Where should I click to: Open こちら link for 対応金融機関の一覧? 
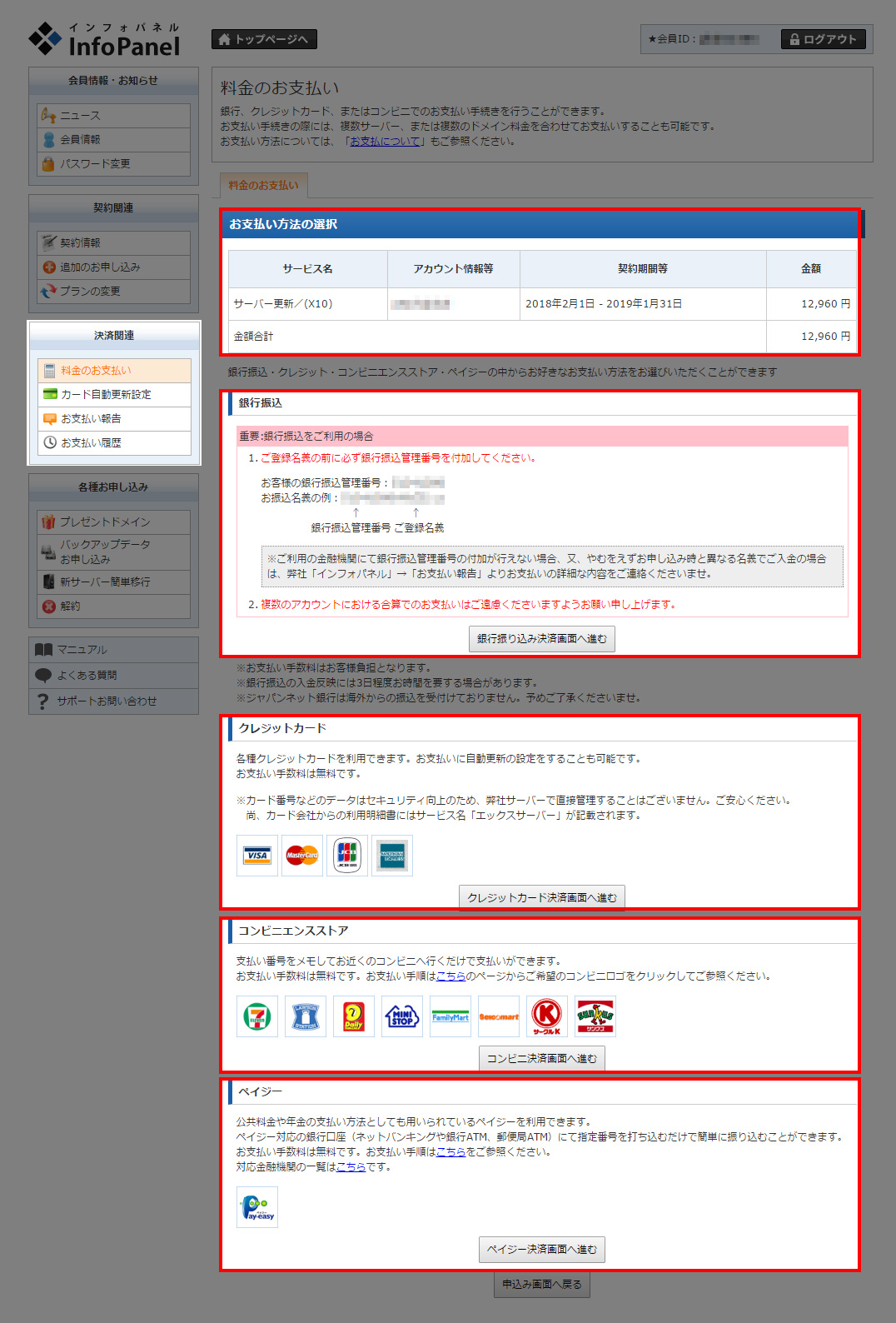(351, 1166)
